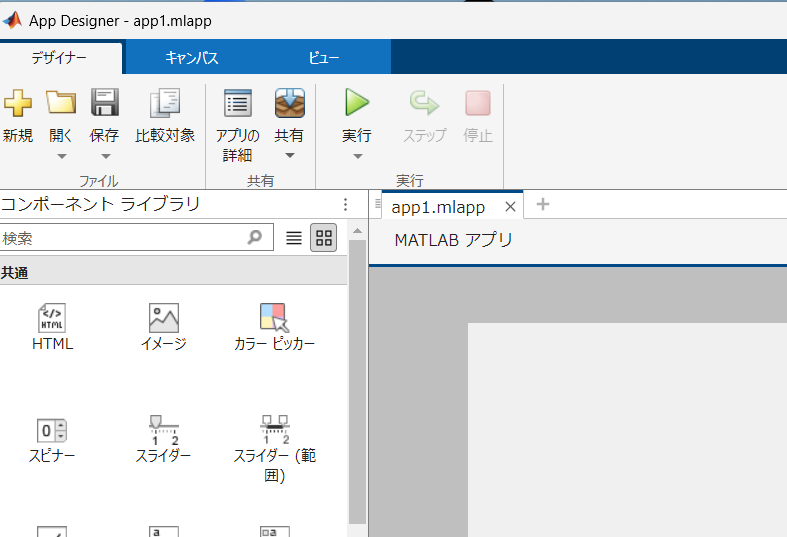Click the 保存 (Save) floppy disk icon
This screenshot has height=537, width=787.
point(105,102)
